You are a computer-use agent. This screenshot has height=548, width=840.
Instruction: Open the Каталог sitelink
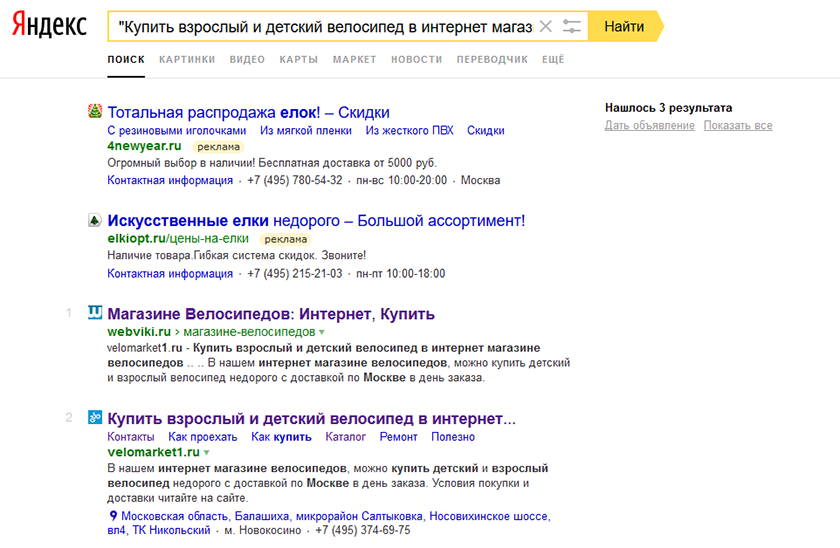346,437
